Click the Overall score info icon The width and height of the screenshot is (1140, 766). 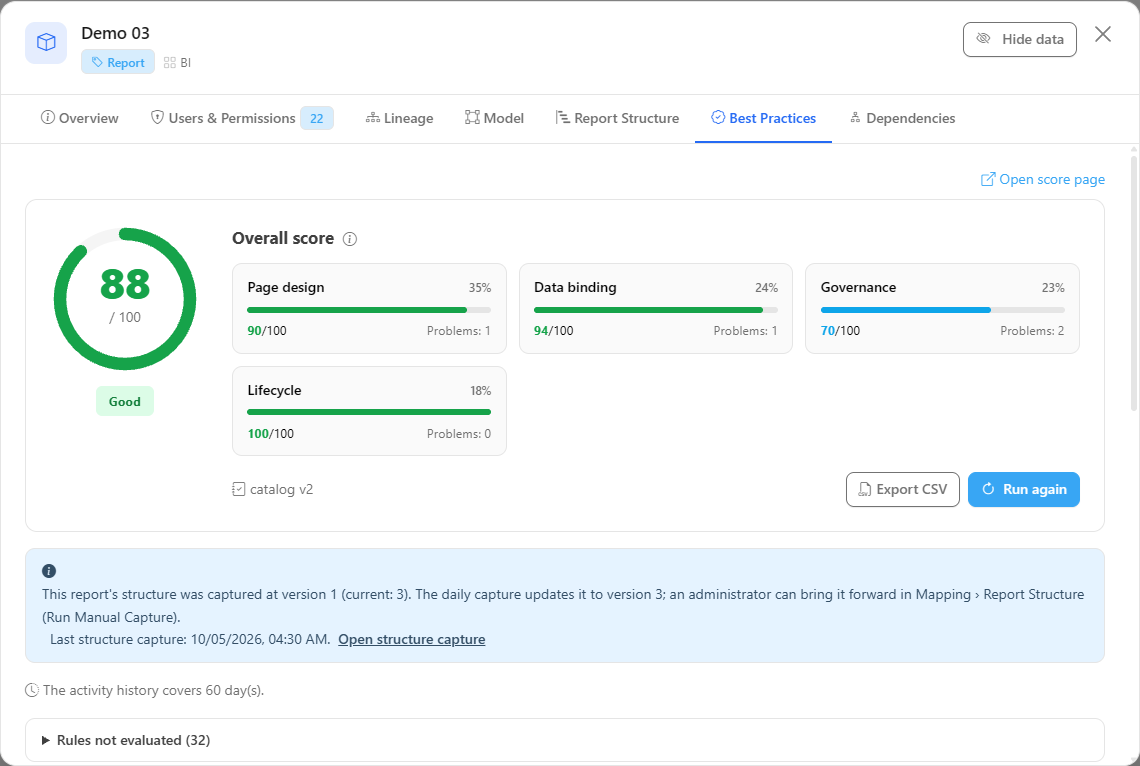point(350,239)
